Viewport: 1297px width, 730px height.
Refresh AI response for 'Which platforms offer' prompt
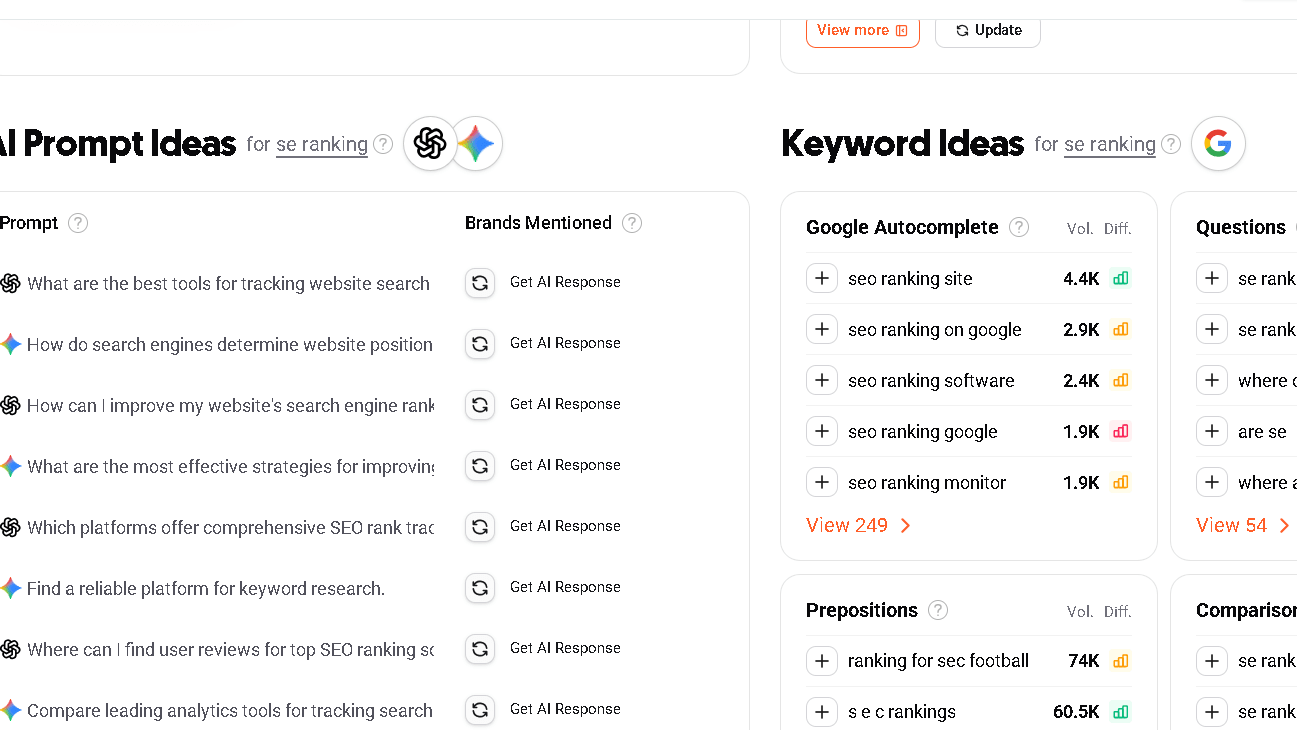pyautogui.click(x=480, y=527)
